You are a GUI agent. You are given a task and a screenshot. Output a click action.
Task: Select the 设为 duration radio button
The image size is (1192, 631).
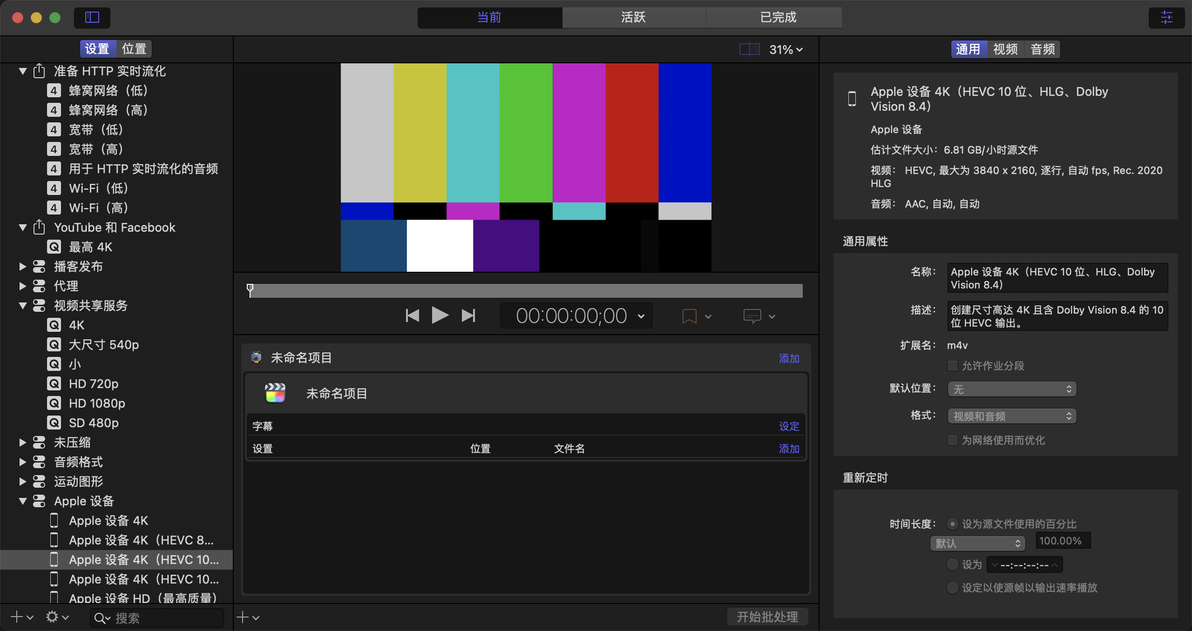click(953, 564)
